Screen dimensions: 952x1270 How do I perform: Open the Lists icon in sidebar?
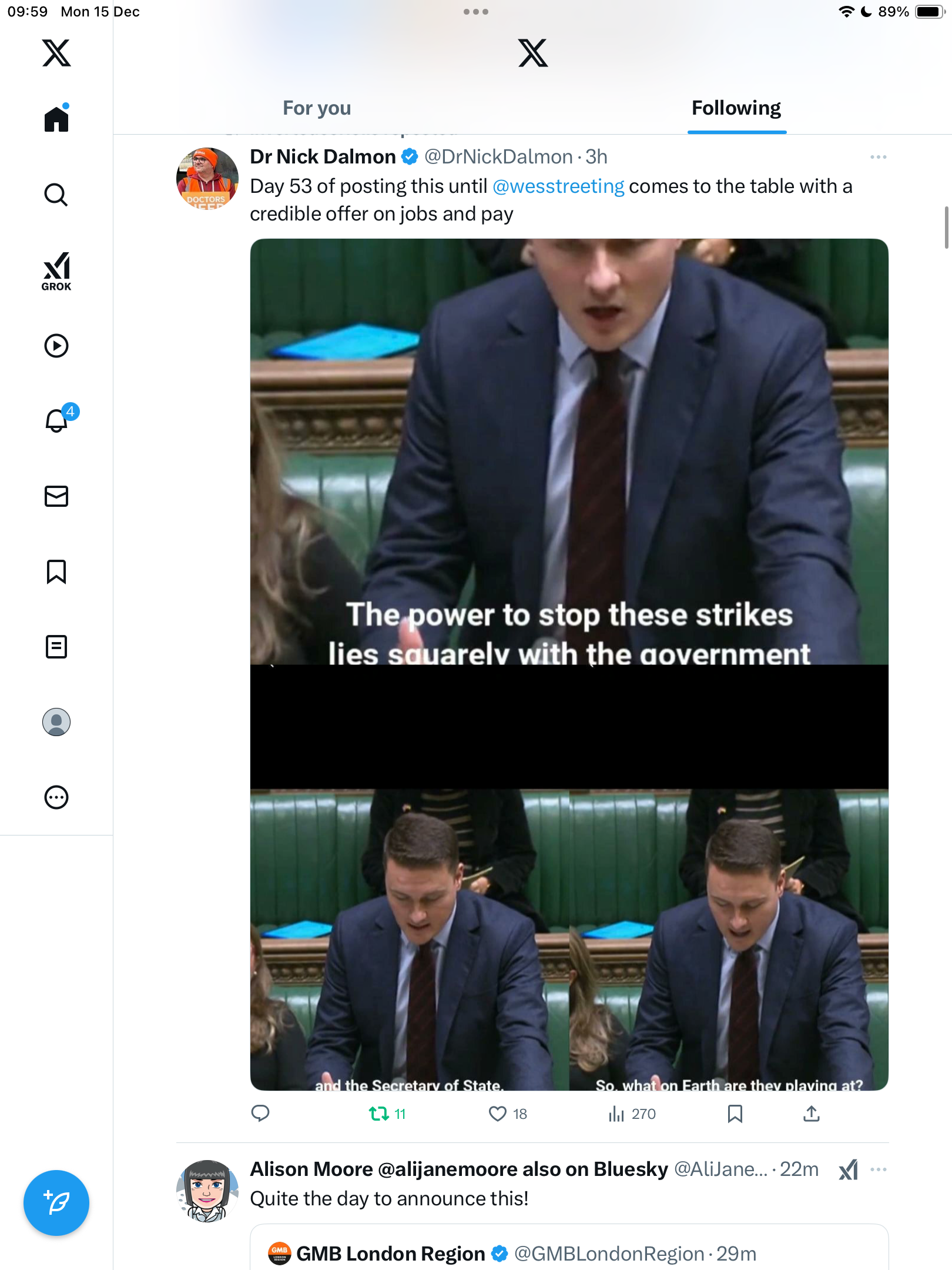56,647
